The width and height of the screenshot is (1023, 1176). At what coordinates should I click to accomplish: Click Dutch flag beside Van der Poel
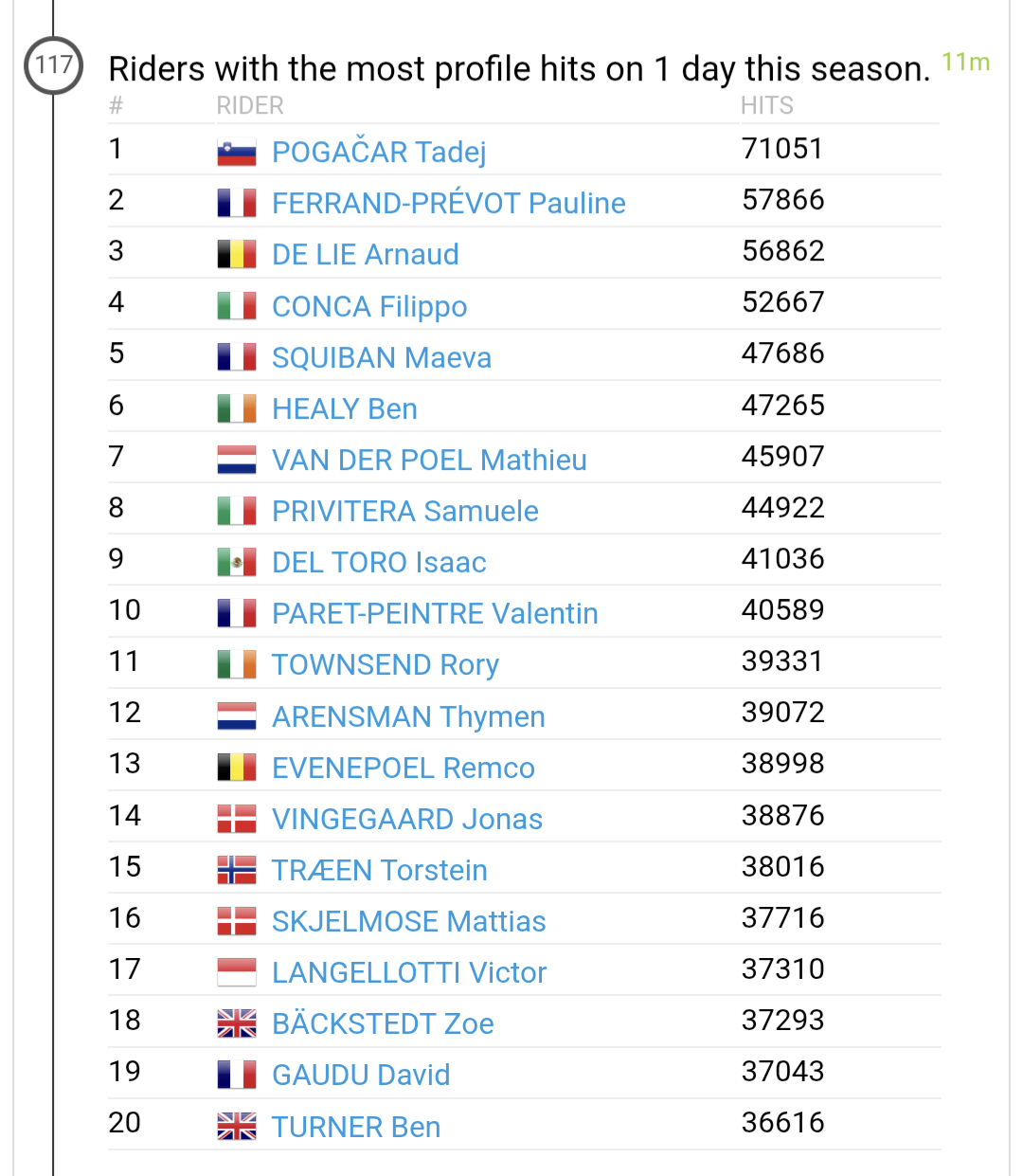[x=236, y=460]
